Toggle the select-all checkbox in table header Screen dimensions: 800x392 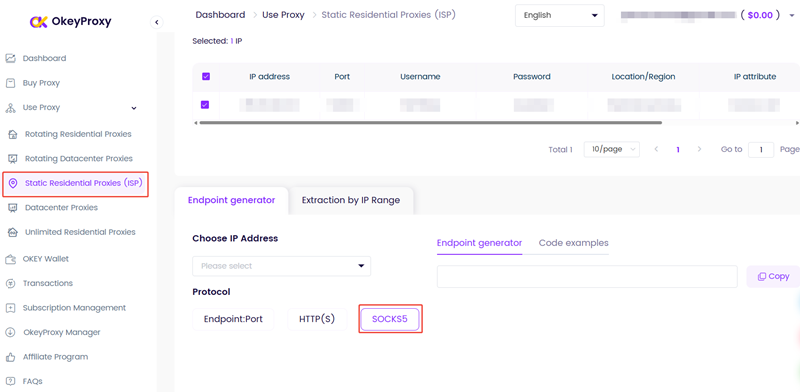206,77
